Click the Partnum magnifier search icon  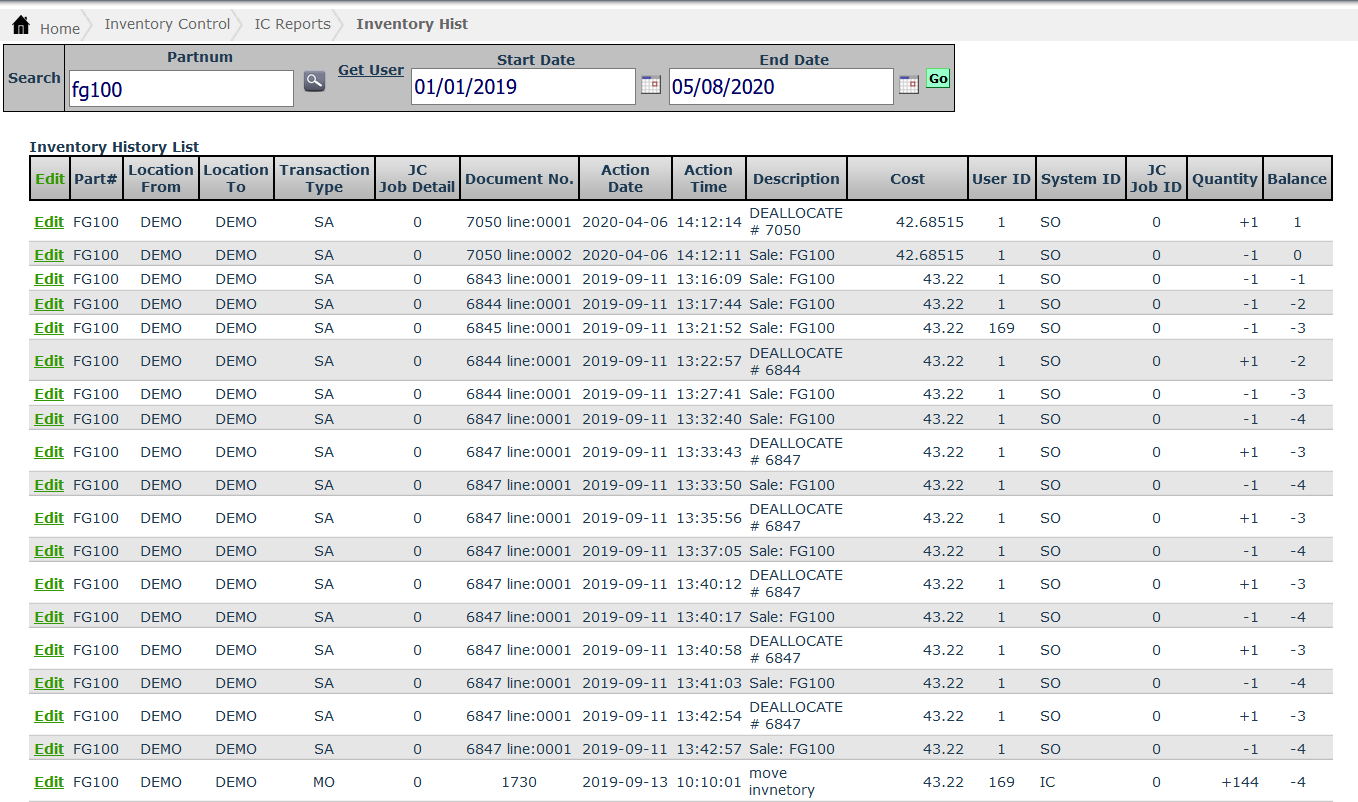(x=314, y=82)
